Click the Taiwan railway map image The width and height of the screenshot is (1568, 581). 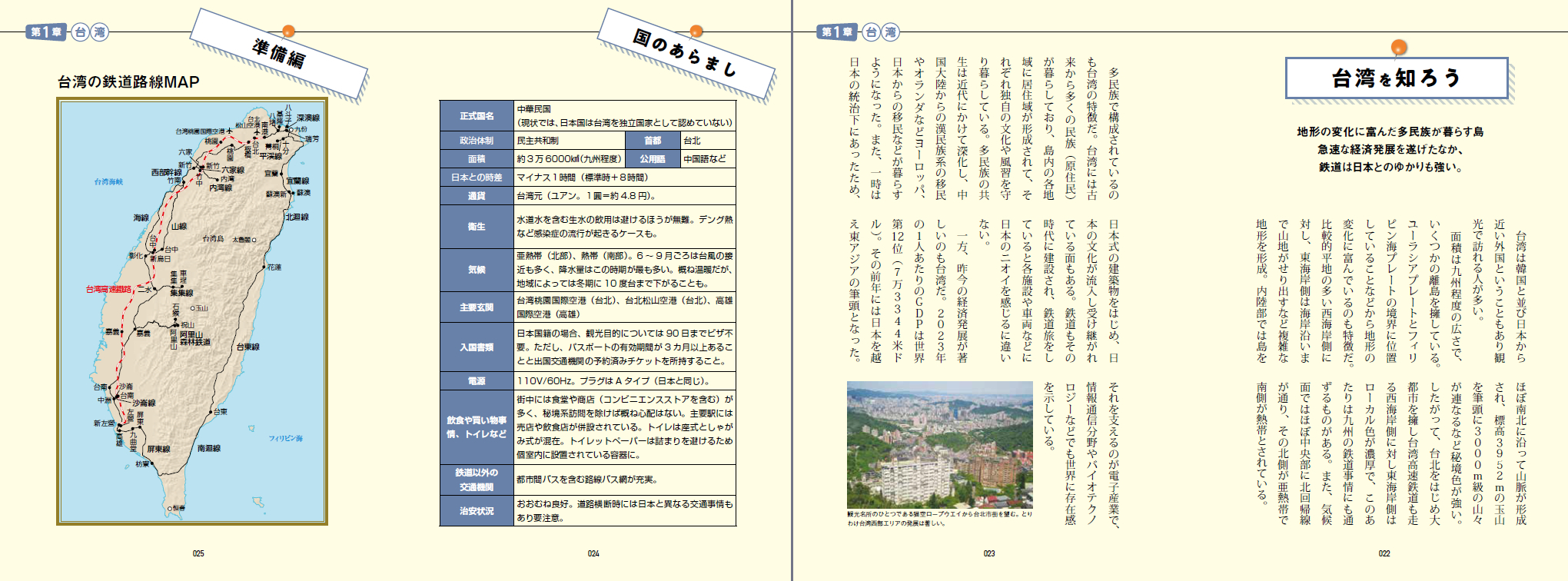pyautogui.click(x=192, y=311)
